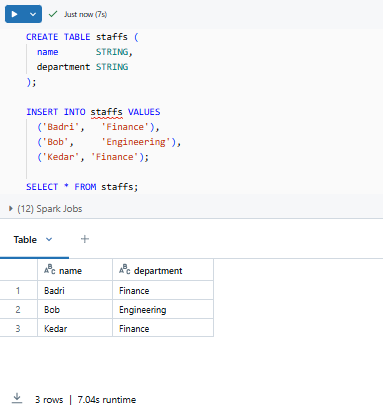Click the department column header
383x410 pixels.
pos(163,270)
